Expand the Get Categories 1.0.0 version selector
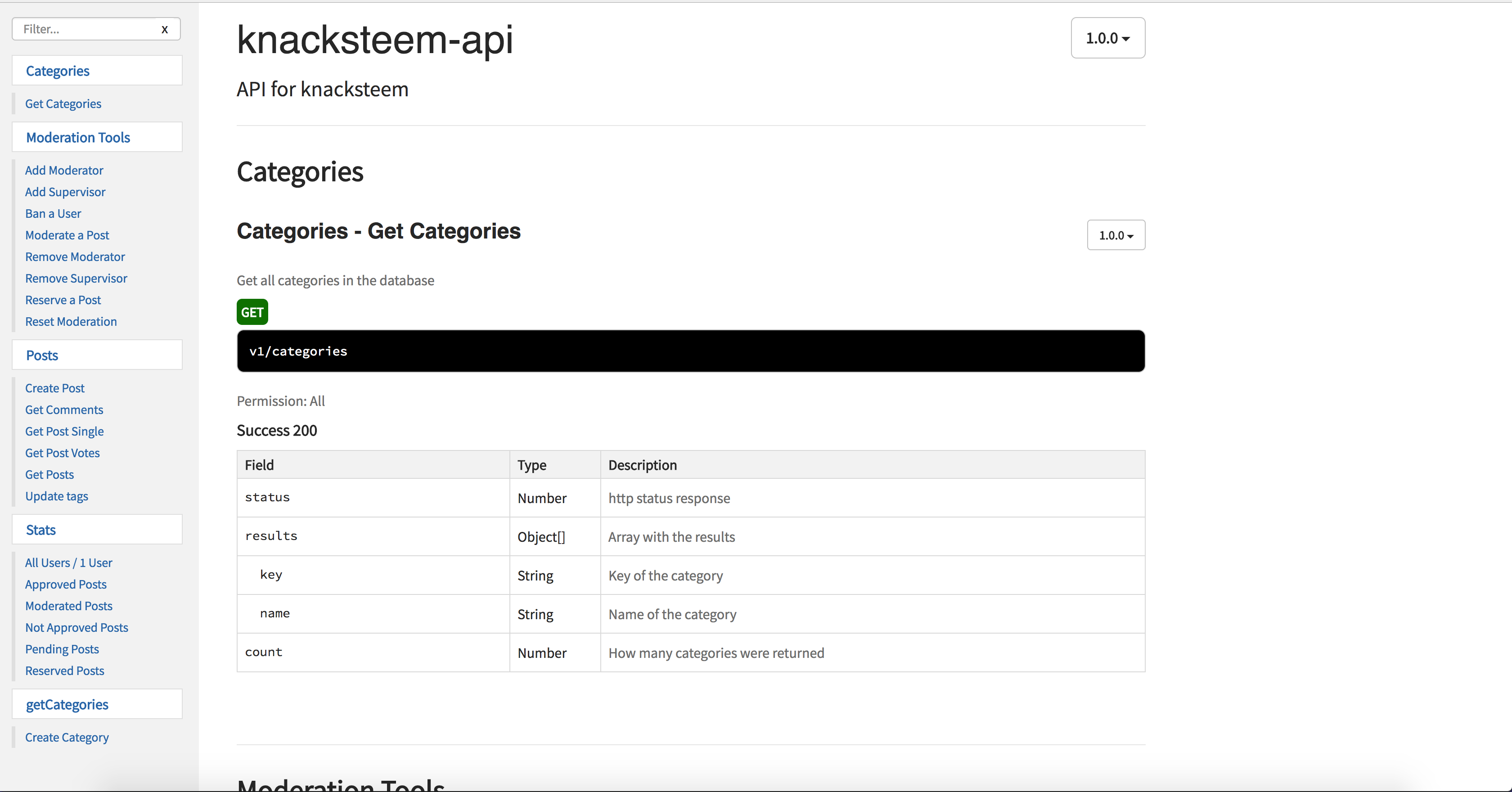The height and width of the screenshot is (792, 1512). coord(1115,235)
